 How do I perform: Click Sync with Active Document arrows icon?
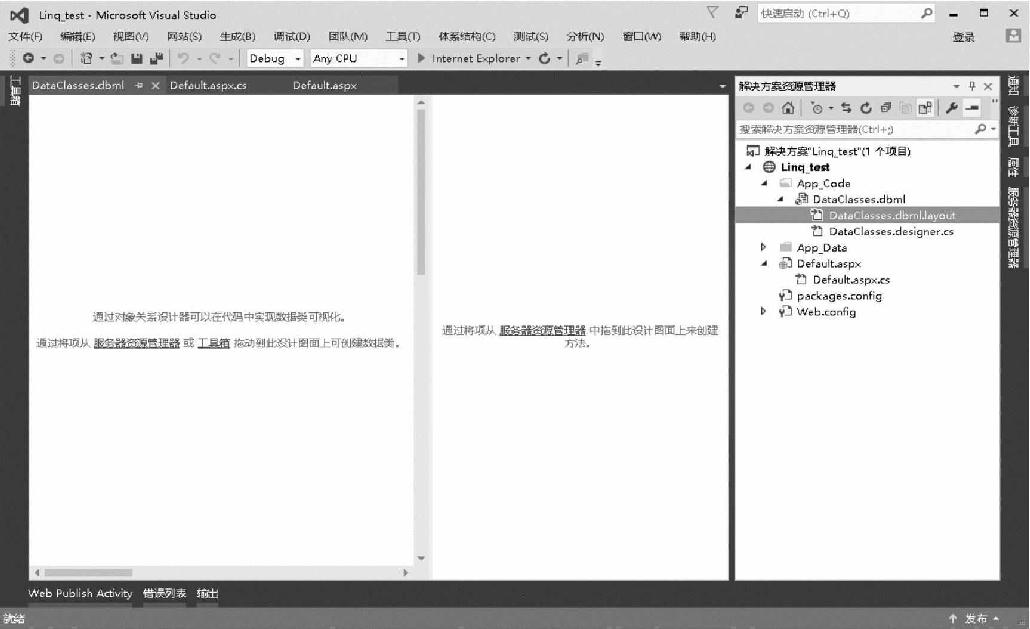pos(846,108)
